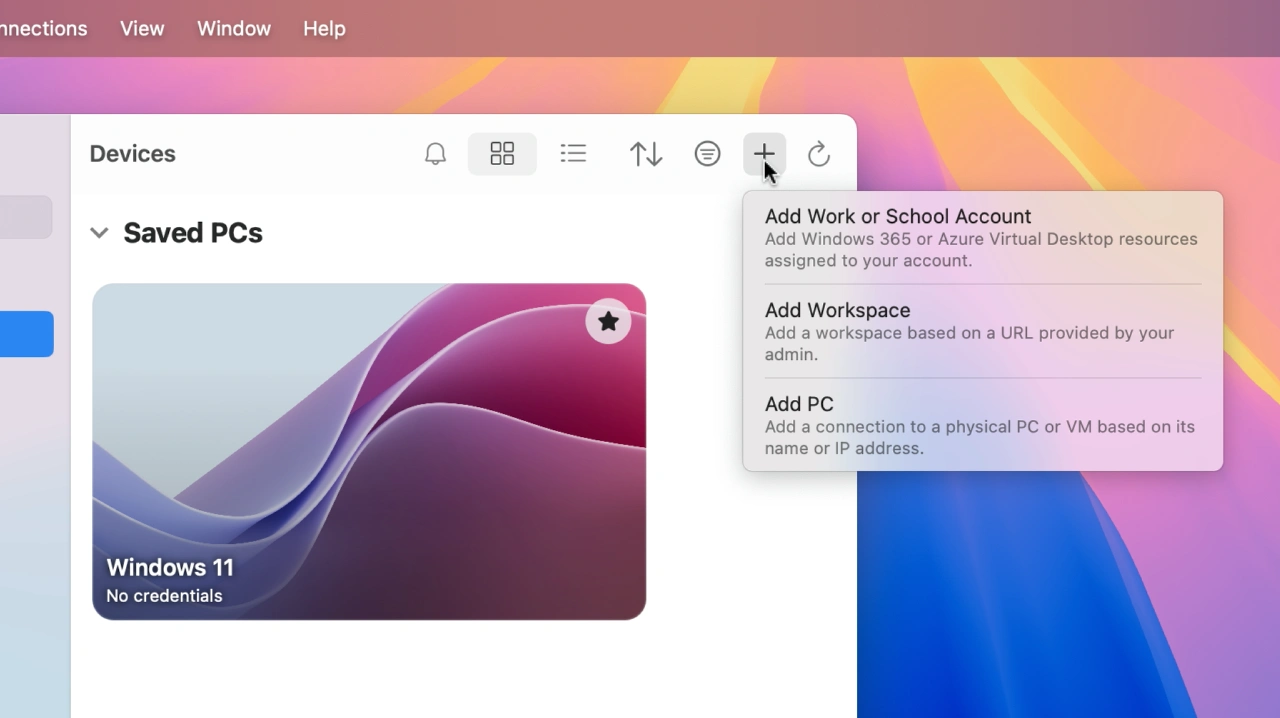Screen dimensions: 1280x718
Task: Select the highlighted blue sidebar item
Action: [26, 334]
